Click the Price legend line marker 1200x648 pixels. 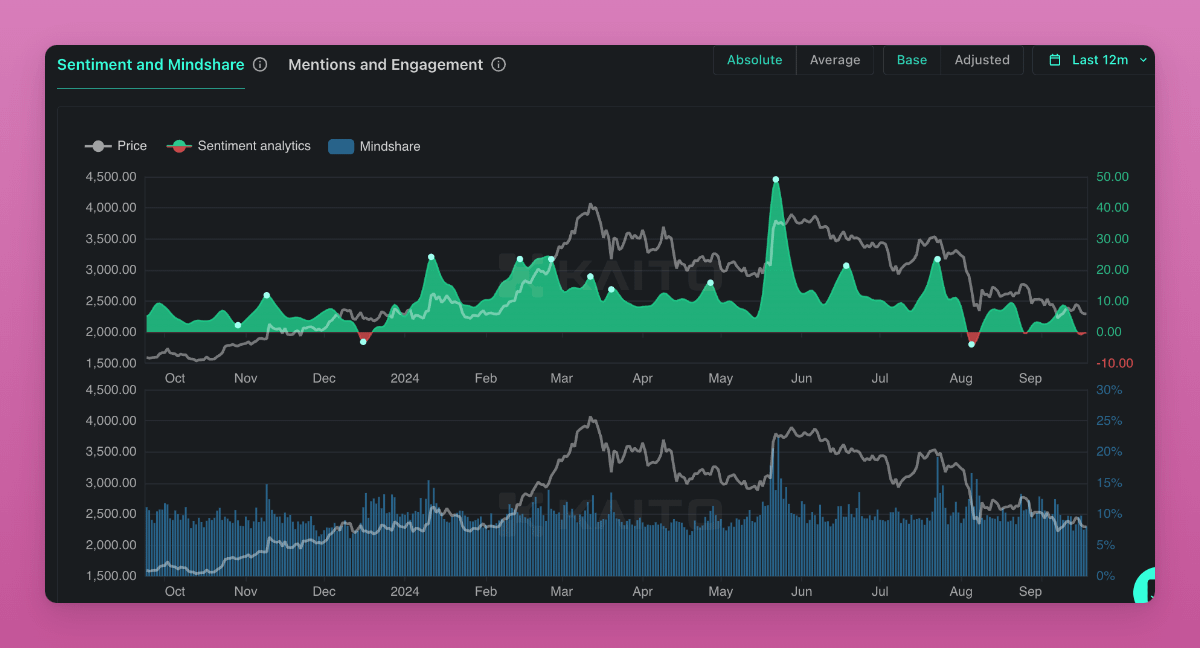[x=98, y=146]
